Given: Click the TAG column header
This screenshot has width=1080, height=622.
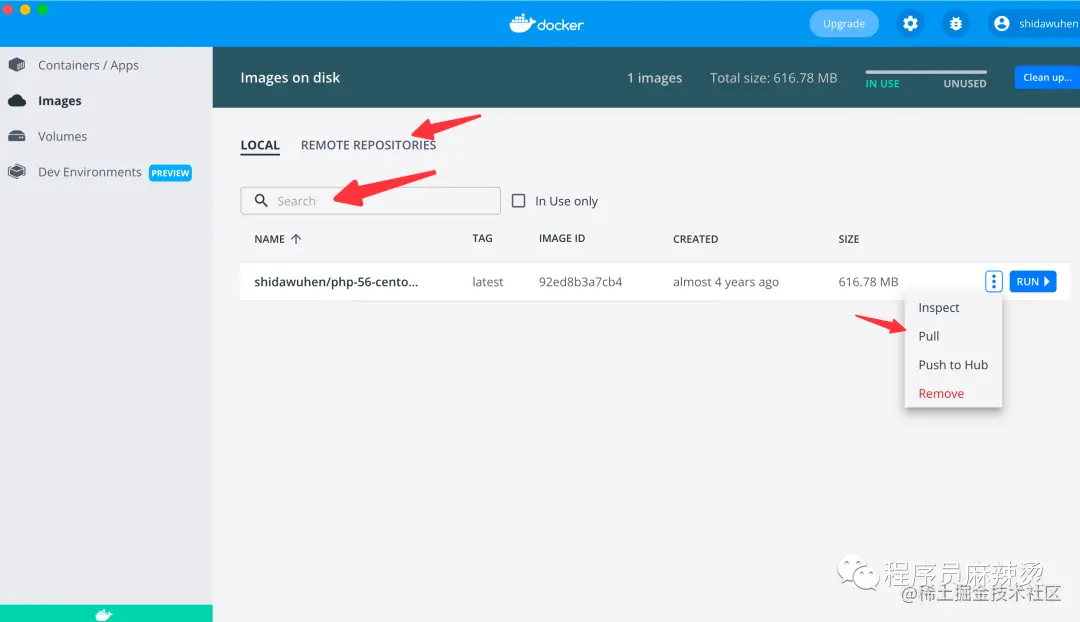Looking at the screenshot, I should [x=482, y=238].
